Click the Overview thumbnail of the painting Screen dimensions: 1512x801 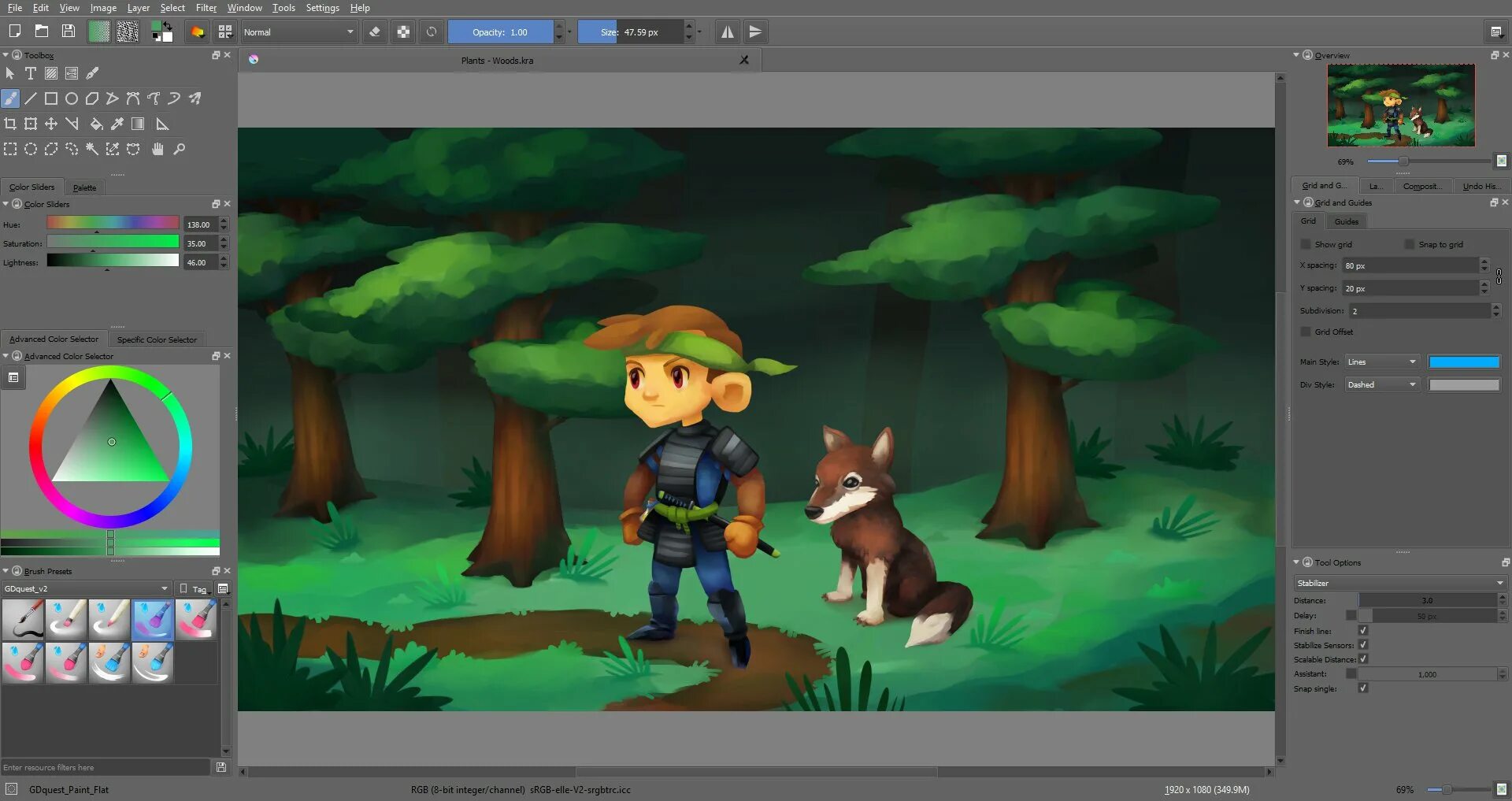coord(1401,106)
